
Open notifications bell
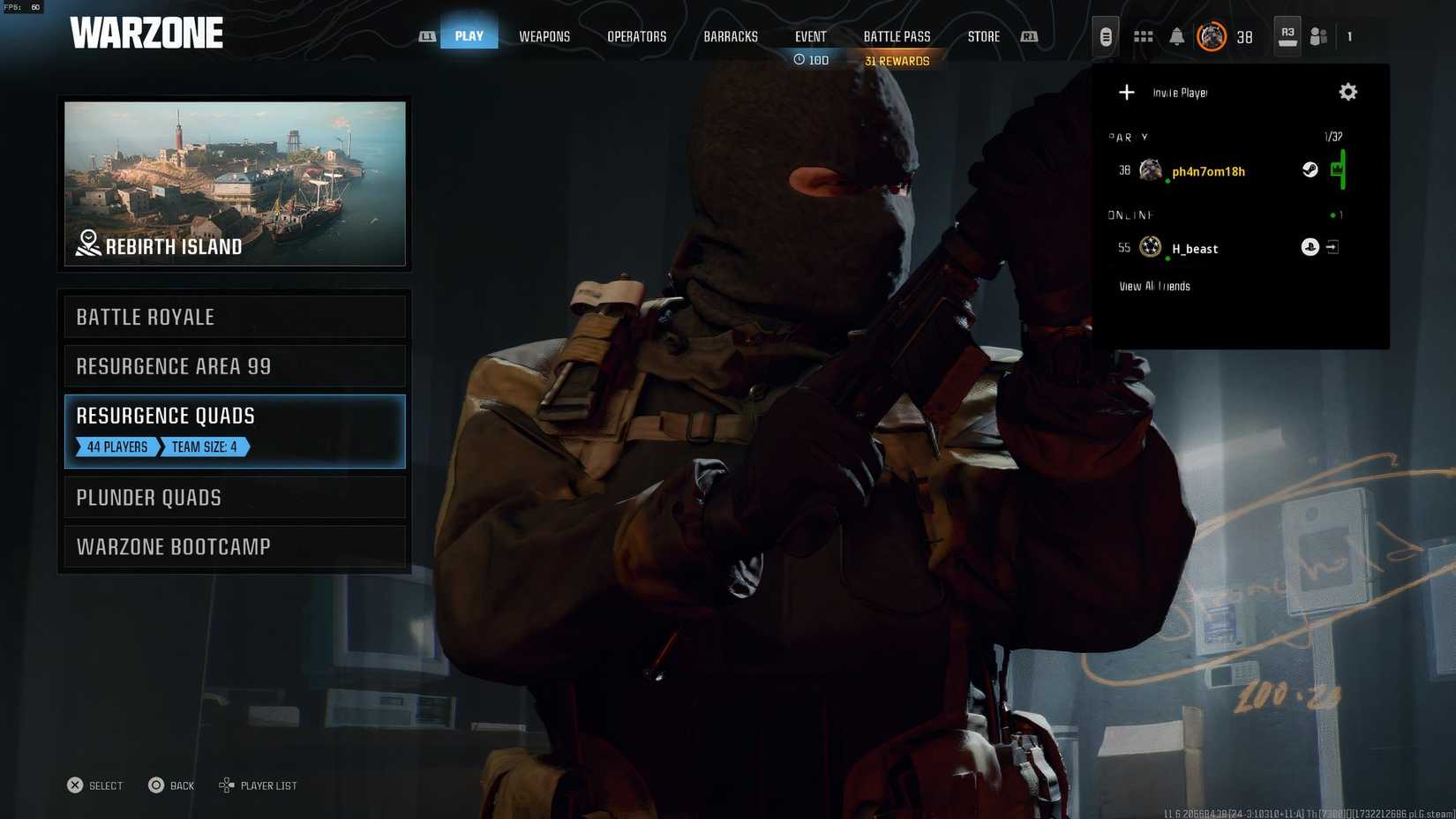pyautogui.click(x=1176, y=36)
